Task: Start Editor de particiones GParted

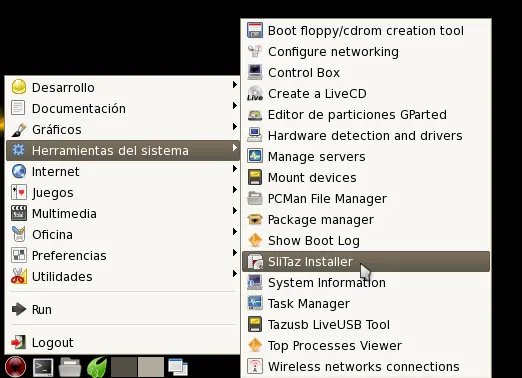Action: pos(366,114)
